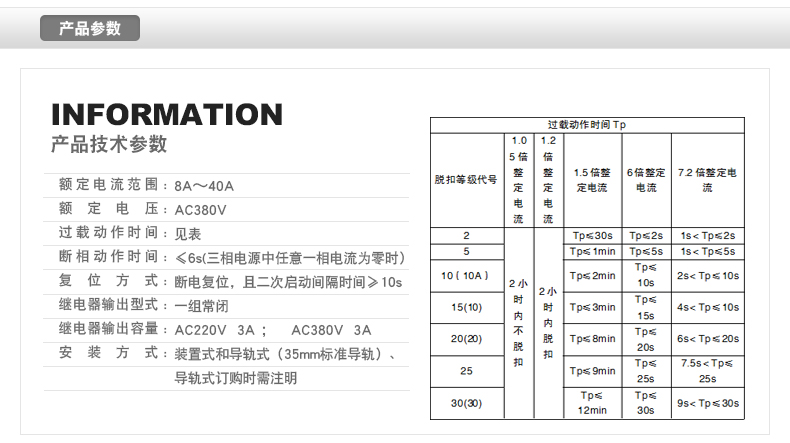Click the 2小时内不脱扣 merged cell
The image size is (790, 443).
[x=518, y=323]
